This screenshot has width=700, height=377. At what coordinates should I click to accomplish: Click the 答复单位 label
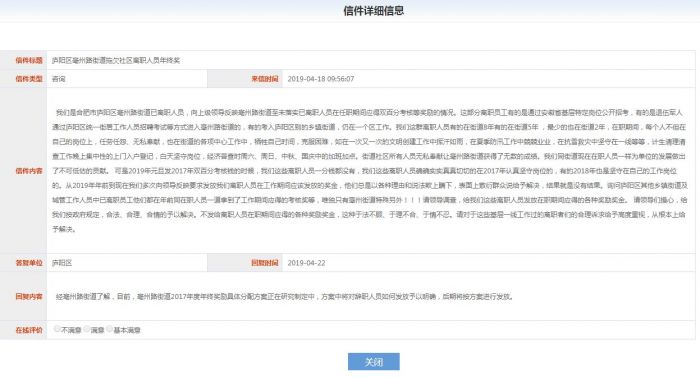(x=29, y=263)
